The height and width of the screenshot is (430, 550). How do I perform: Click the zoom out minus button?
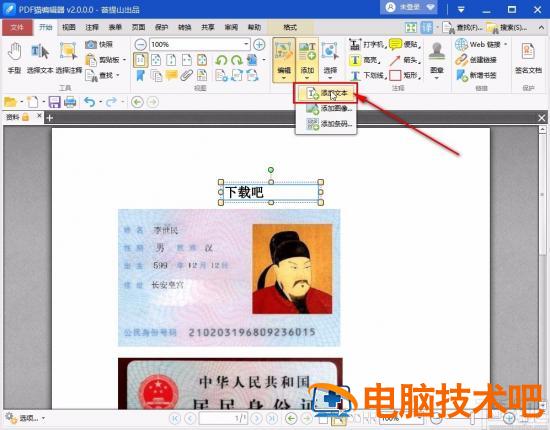tap(140, 45)
